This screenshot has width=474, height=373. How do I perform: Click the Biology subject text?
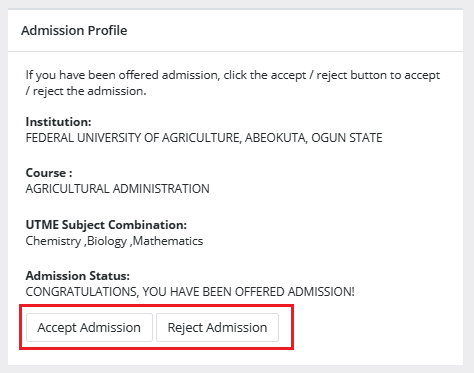107,241
